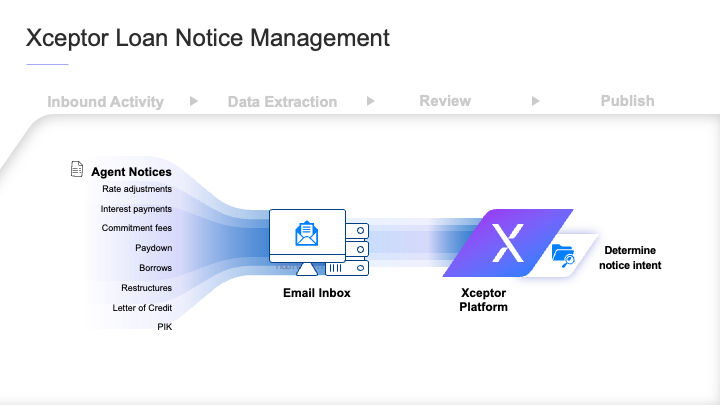Click 'Paydown' text
720x405 pixels.
[154, 248]
